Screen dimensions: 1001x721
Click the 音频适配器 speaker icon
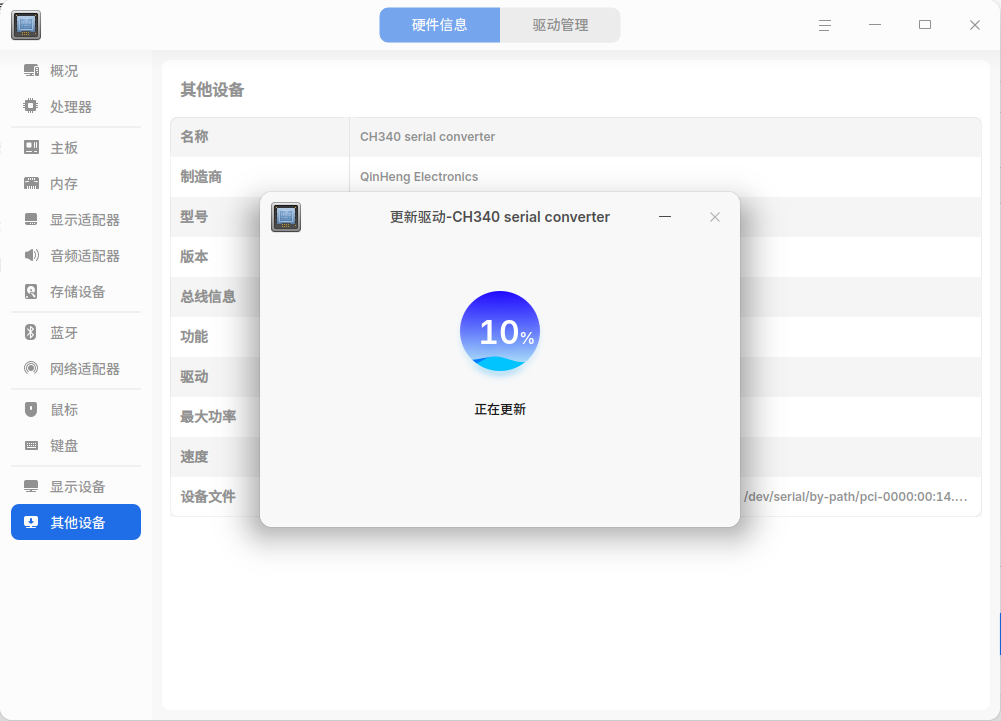31,255
